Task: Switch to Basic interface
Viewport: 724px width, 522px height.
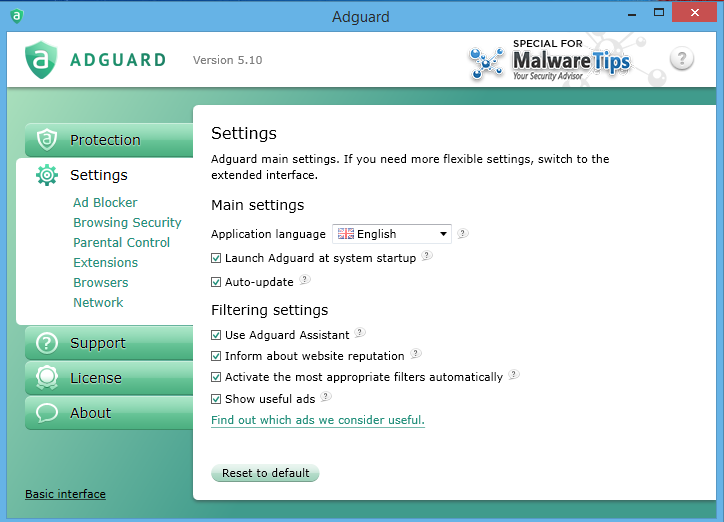Action: (66, 494)
